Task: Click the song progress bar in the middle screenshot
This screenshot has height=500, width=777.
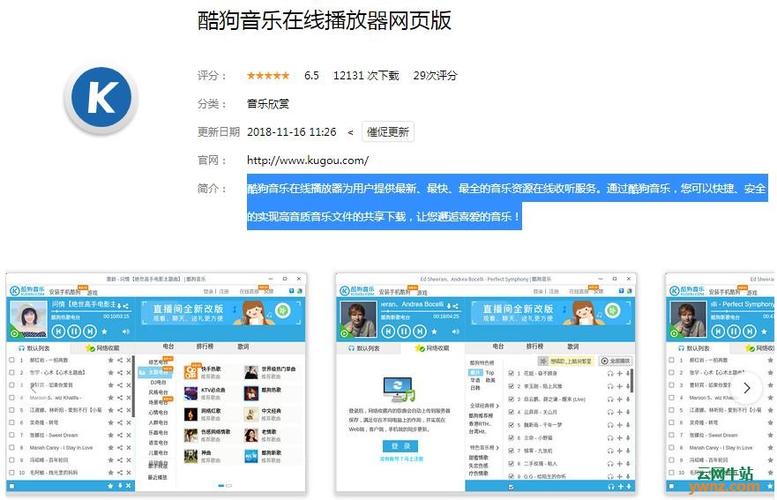Action: [421, 311]
